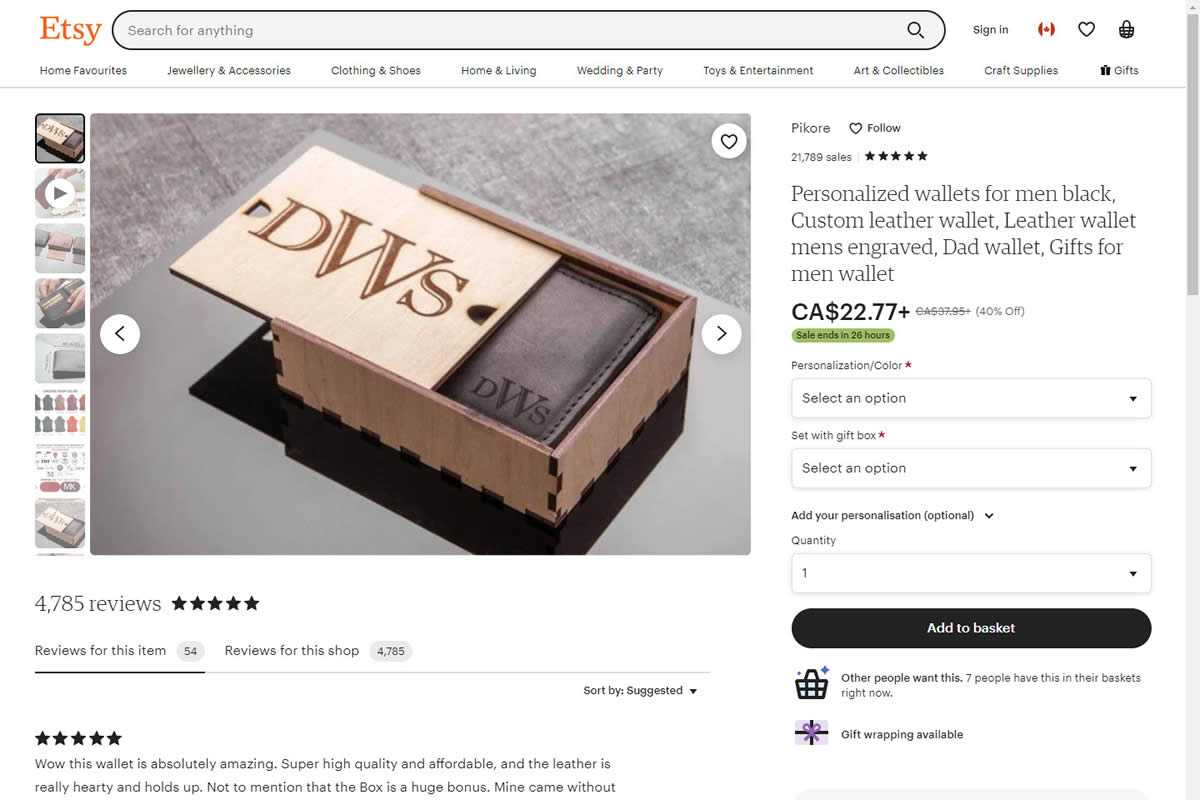Play the product video thumbnail
Viewport: 1200px width, 800px height.
coord(60,193)
